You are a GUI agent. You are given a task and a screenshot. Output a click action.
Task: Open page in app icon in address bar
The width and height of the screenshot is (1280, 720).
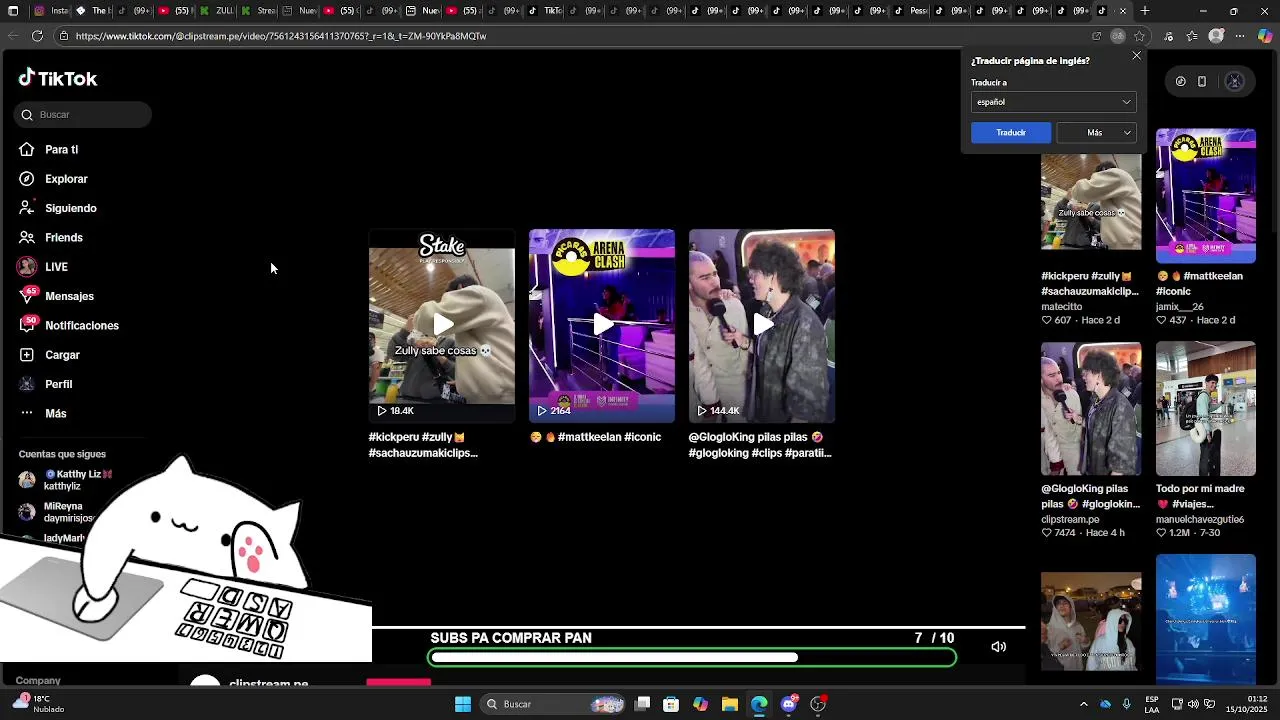tap(1097, 36)
